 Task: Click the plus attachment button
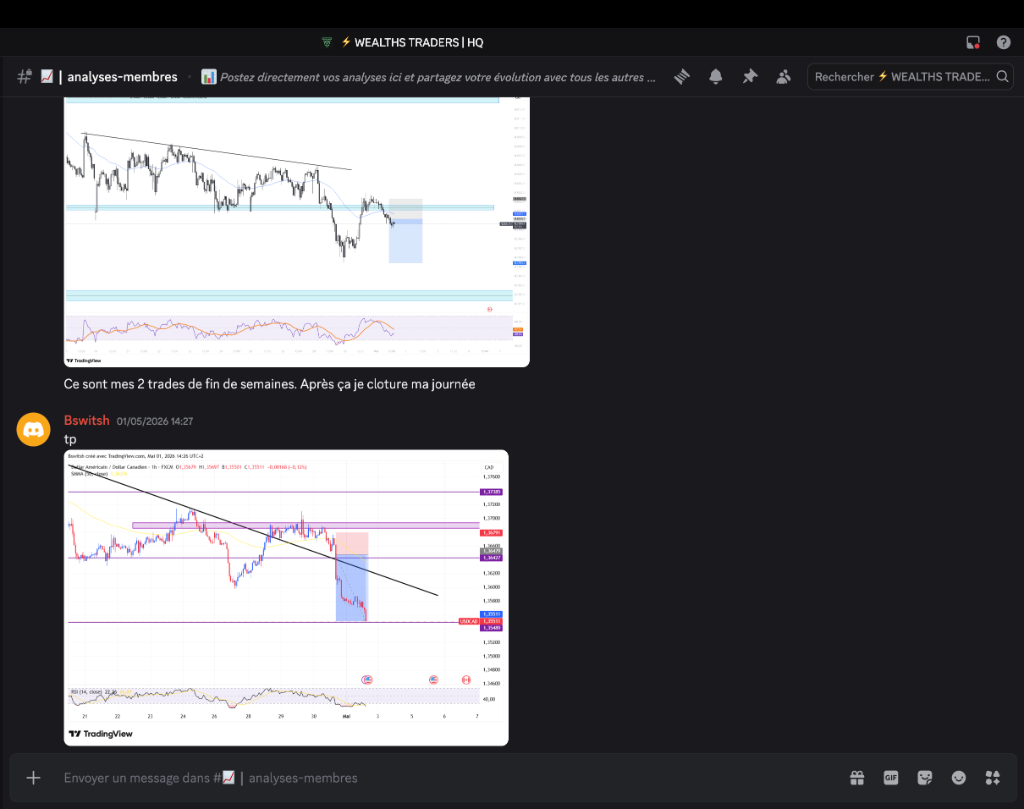33,778
